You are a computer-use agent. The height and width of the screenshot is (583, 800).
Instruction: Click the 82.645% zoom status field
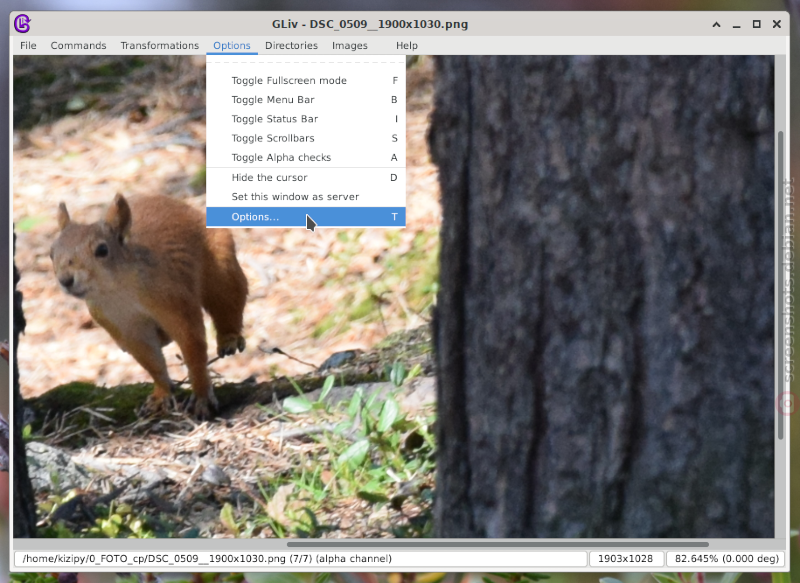[x=727, y=559]
